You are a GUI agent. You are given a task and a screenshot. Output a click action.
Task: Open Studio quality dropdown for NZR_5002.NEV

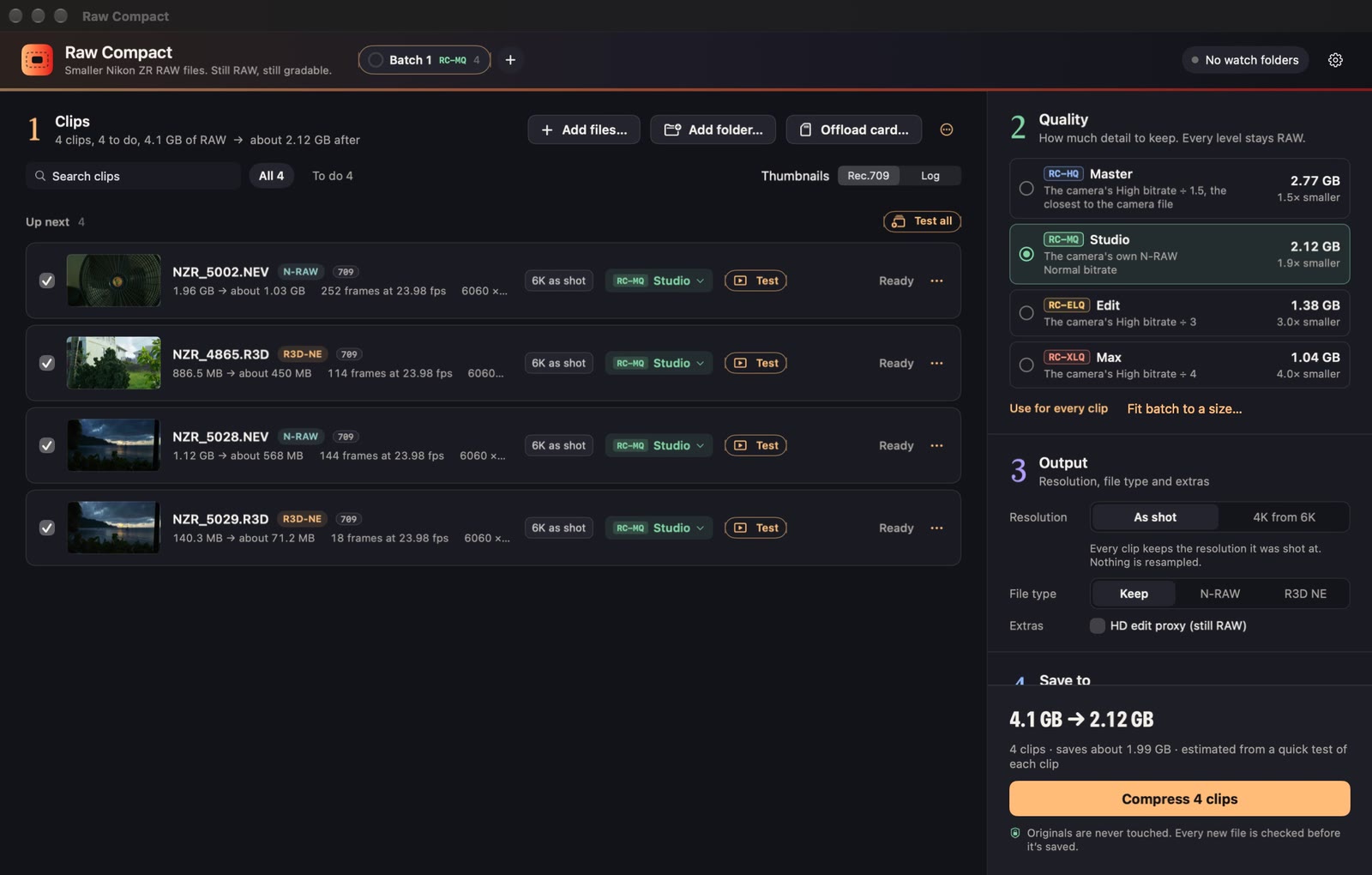(x=659, y=281)
